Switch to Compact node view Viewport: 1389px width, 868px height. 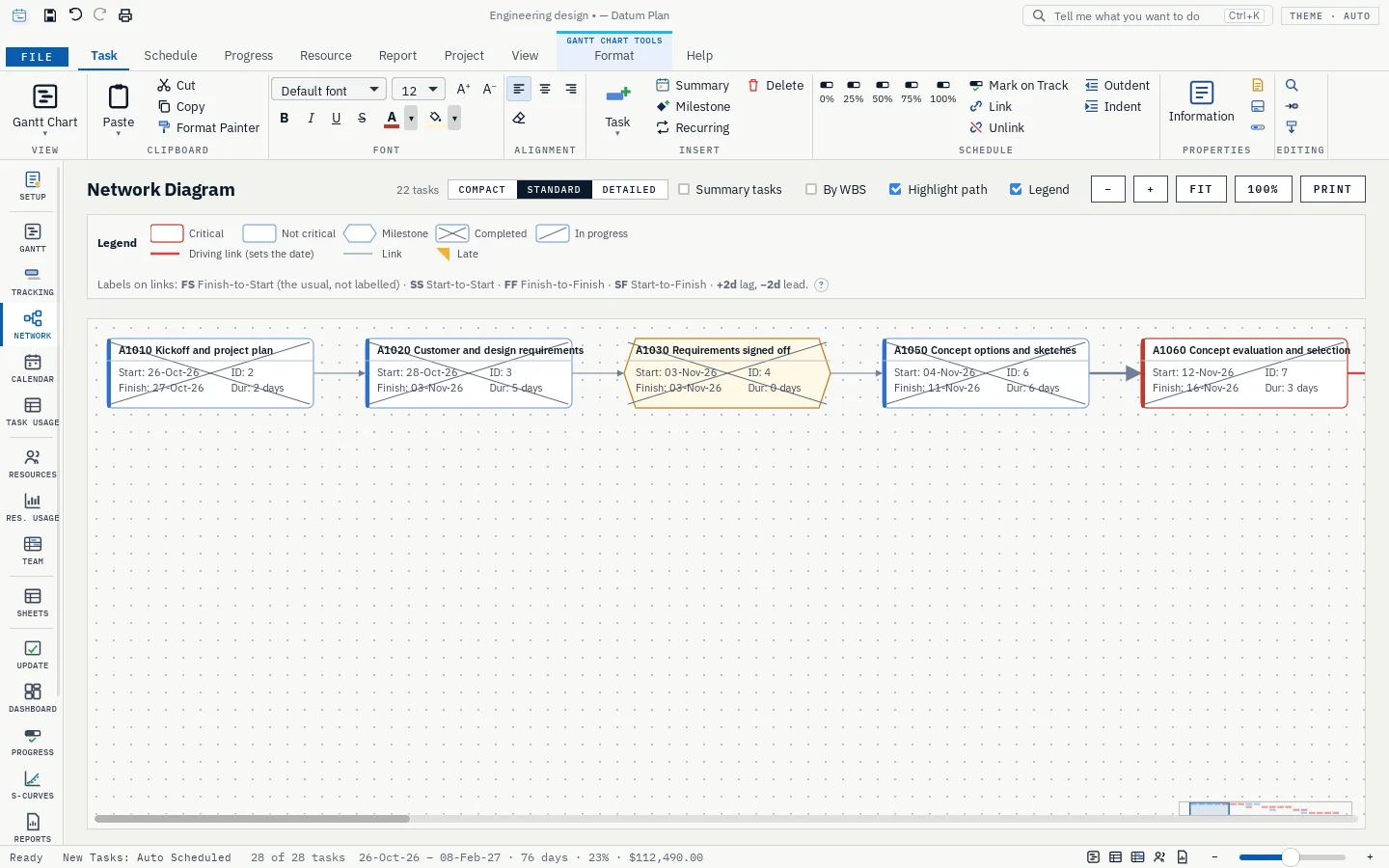point(482,190)
